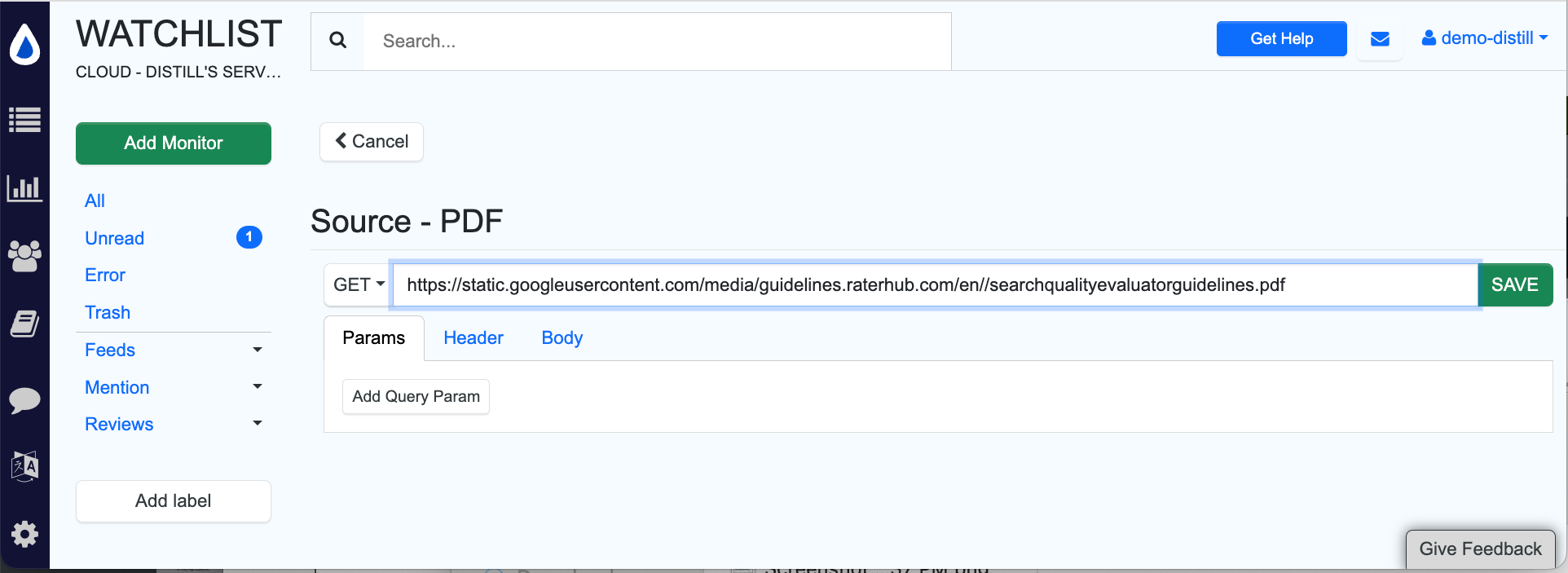Click the envelope mail icon
This screenshot has height=573, width=1568.
pyautogui.click(x=1380, y=39)
